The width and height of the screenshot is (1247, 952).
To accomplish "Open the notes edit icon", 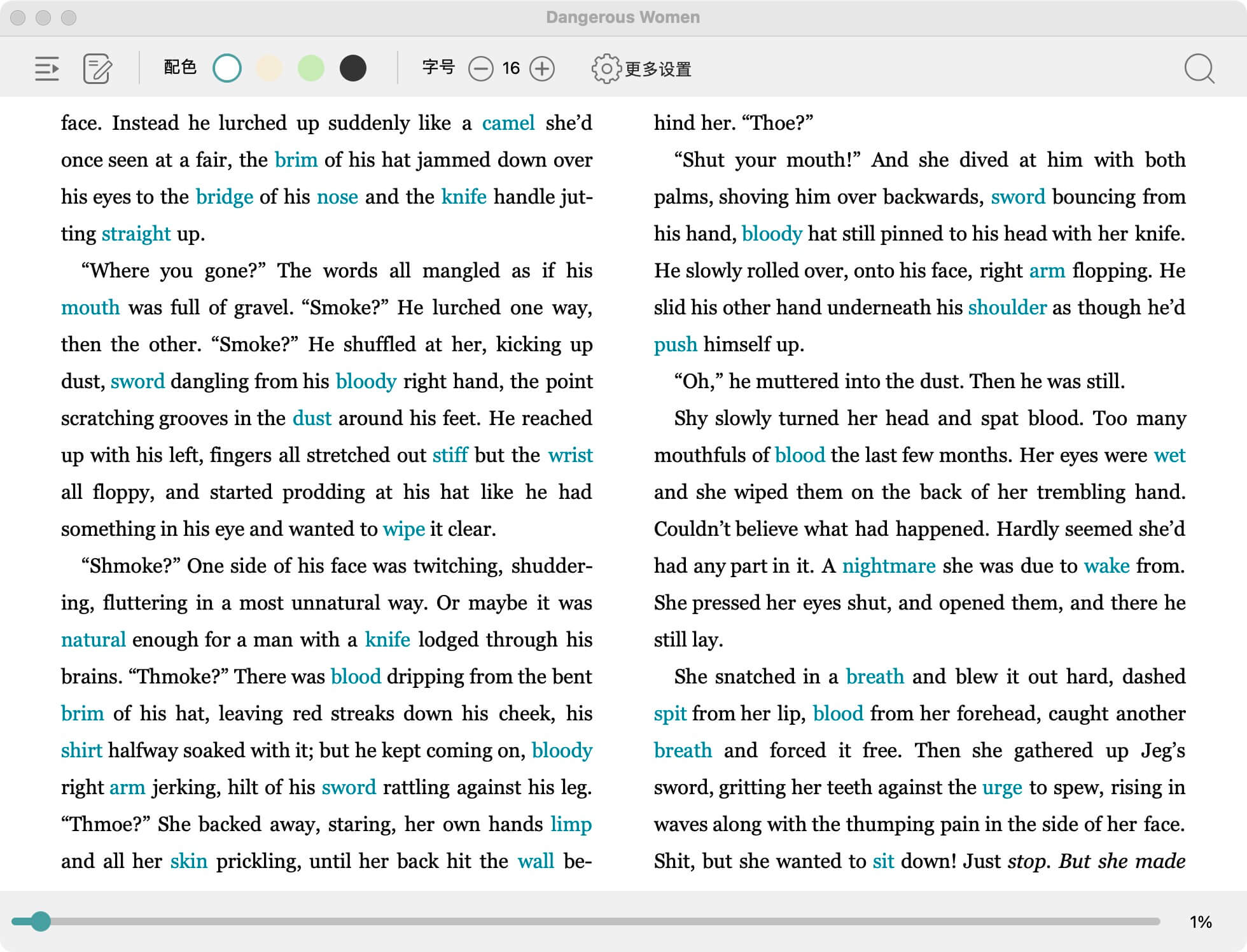I will [97, 69].
